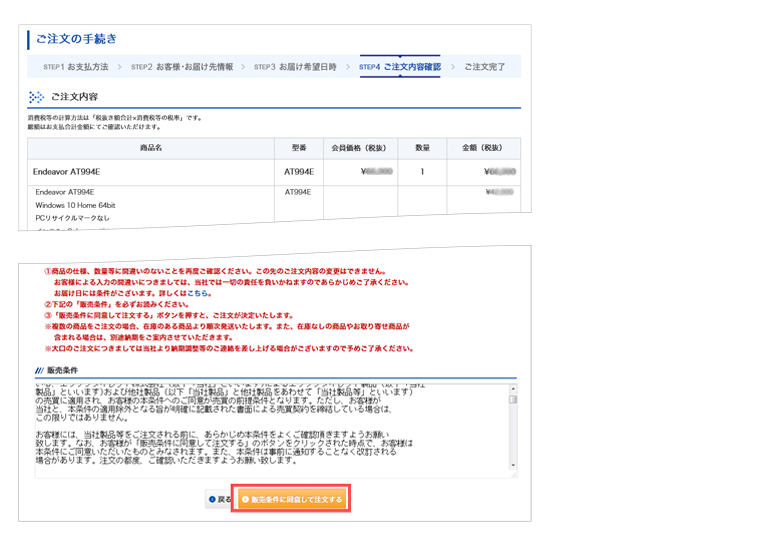The width and height of the screenshot is (770, 543).
Task: Select ご注文完了 step
Action: (x=484, y=67)
